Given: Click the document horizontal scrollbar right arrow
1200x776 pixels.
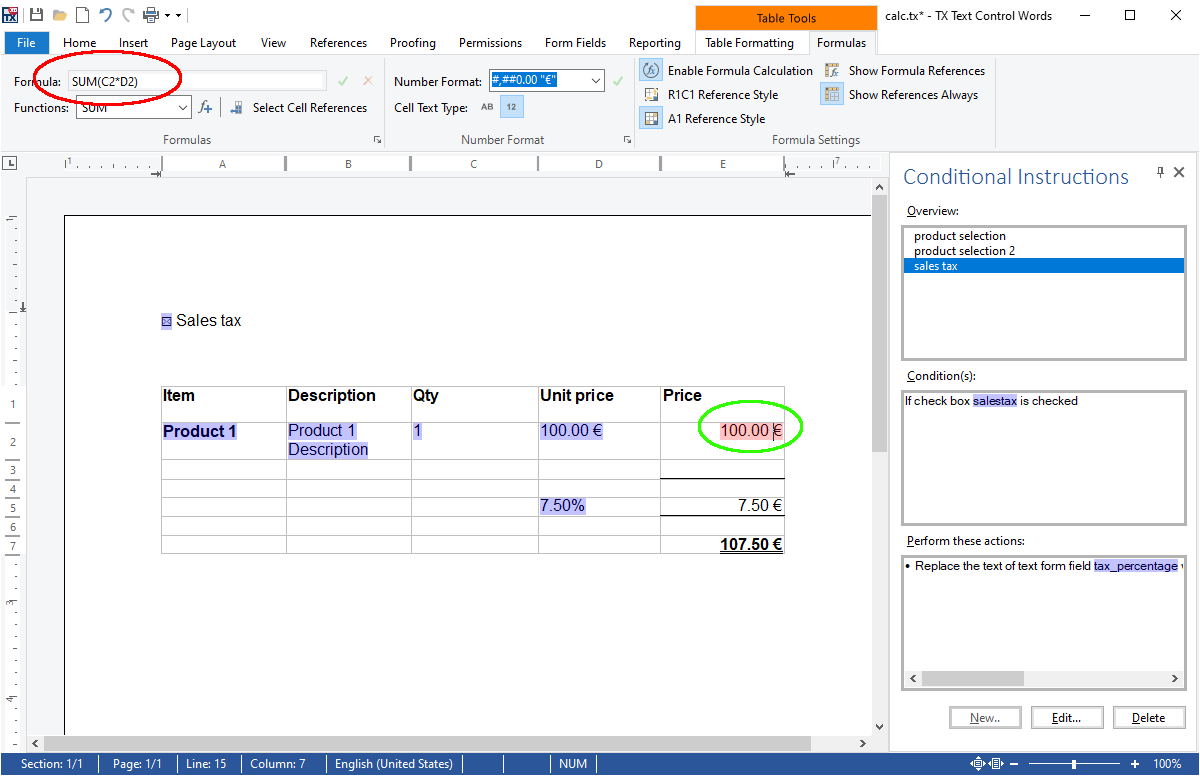Looking at the screenshot, I should coord(862,744).
